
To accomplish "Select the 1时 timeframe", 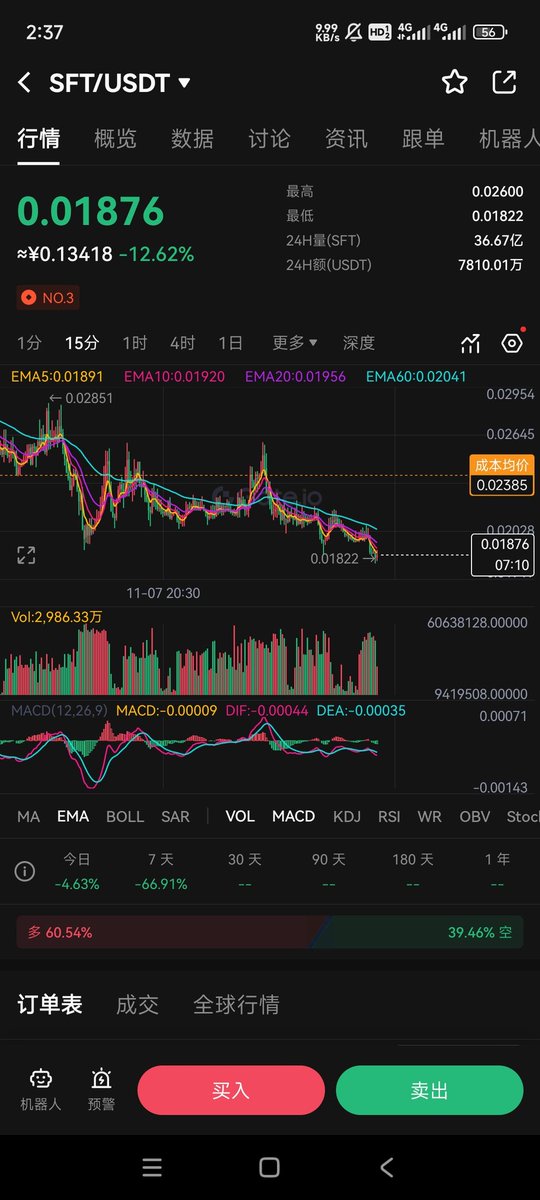I will tap(135, 343).
